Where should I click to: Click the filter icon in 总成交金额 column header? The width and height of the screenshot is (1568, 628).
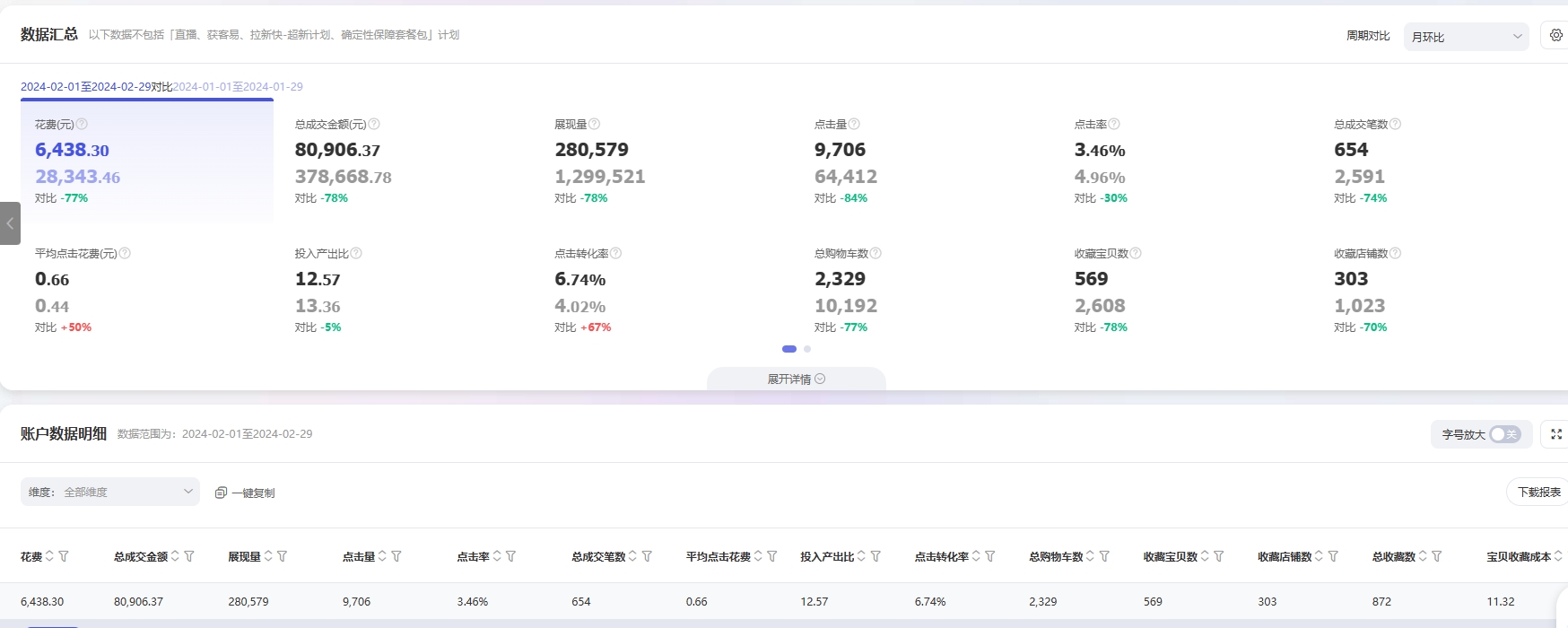tap(189, 557)
